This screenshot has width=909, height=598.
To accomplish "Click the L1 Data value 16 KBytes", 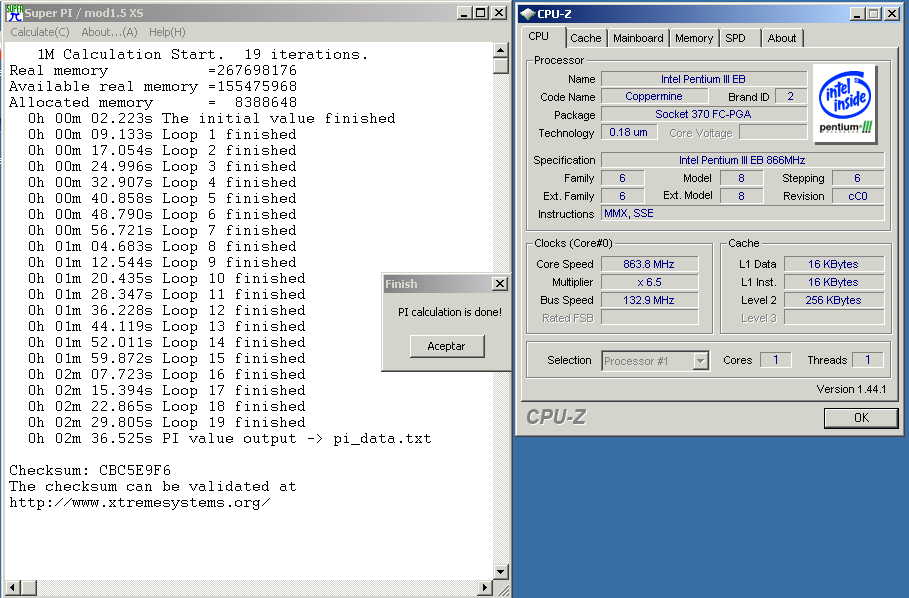I will click(x=834, y=264).
